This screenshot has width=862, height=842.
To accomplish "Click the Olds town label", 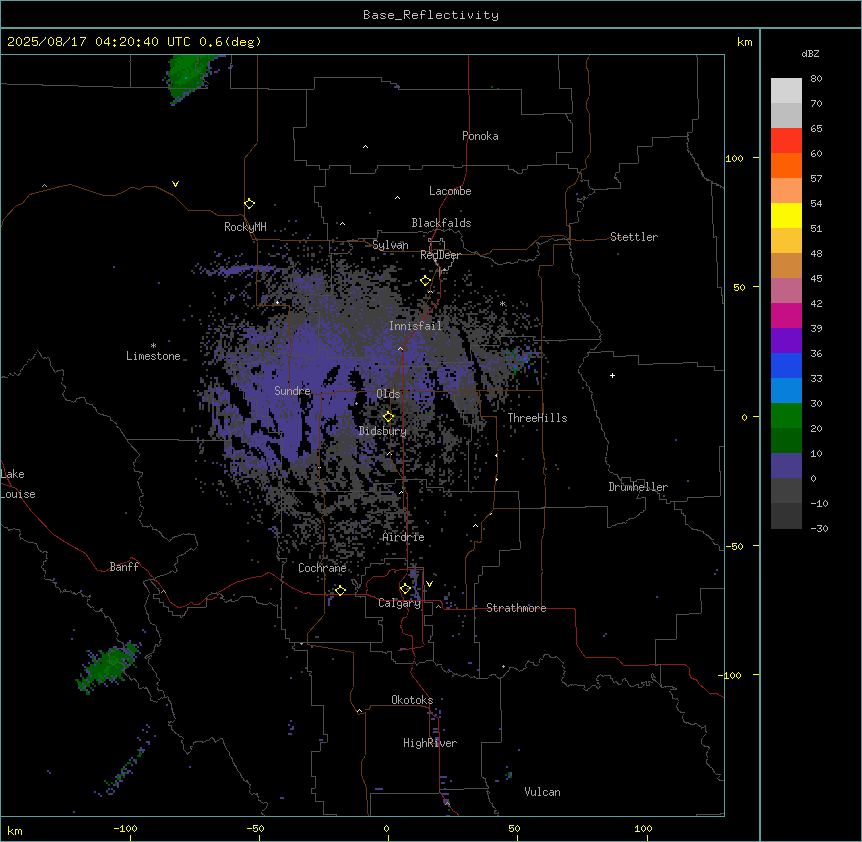I will tap(388, 394).
